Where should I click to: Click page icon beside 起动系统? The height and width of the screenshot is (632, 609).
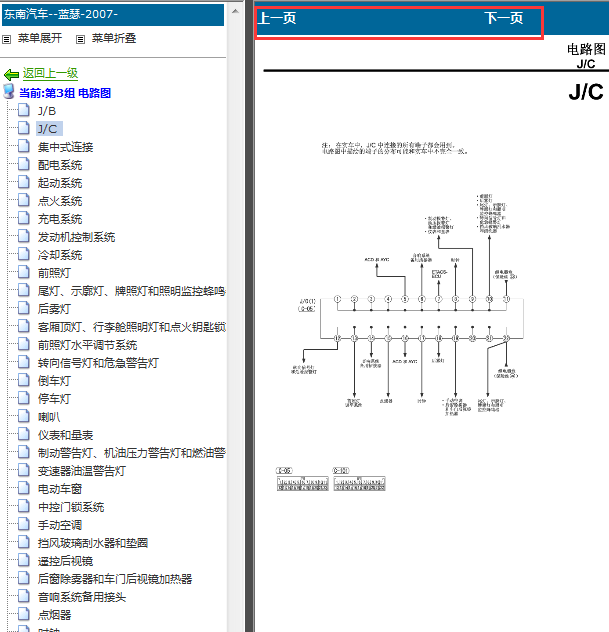(24, 182)
